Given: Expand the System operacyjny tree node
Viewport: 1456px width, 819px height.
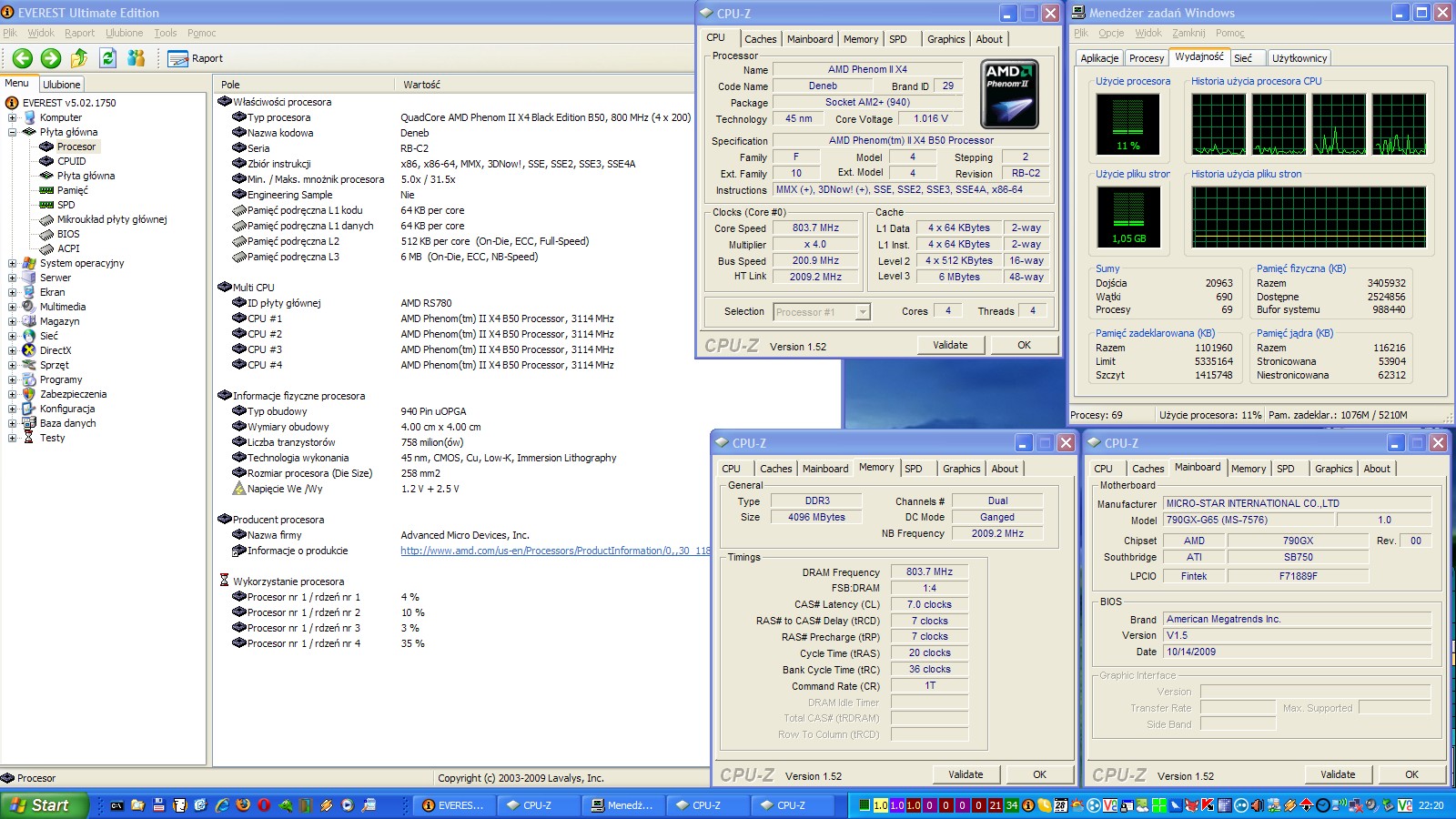Looking at the screenshot, I should click(x=12, y=263).
